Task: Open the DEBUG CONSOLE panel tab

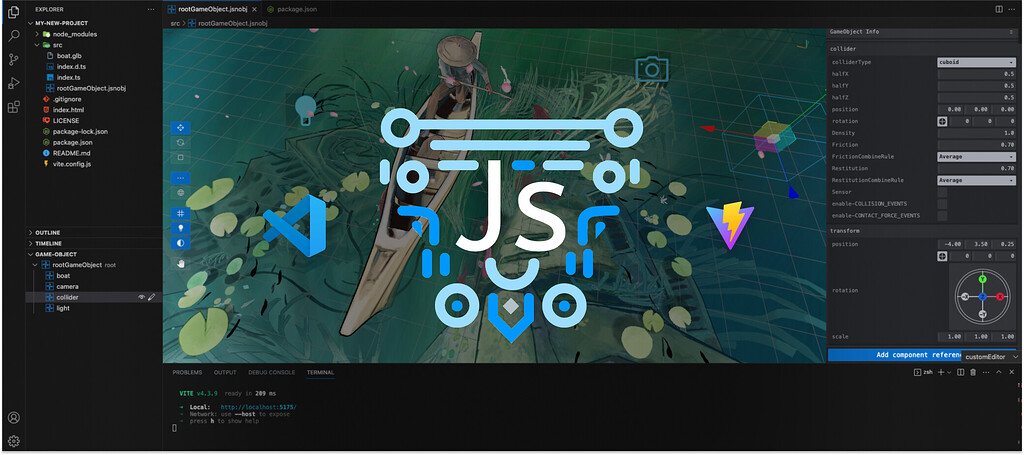Action: pyautogui.click(x=272, y=373)
